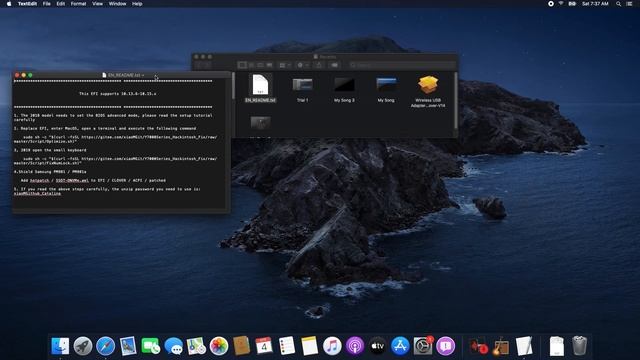640x360 pixels.
Task: Select Trial 1 file in Finder
Action: (302, 88)
